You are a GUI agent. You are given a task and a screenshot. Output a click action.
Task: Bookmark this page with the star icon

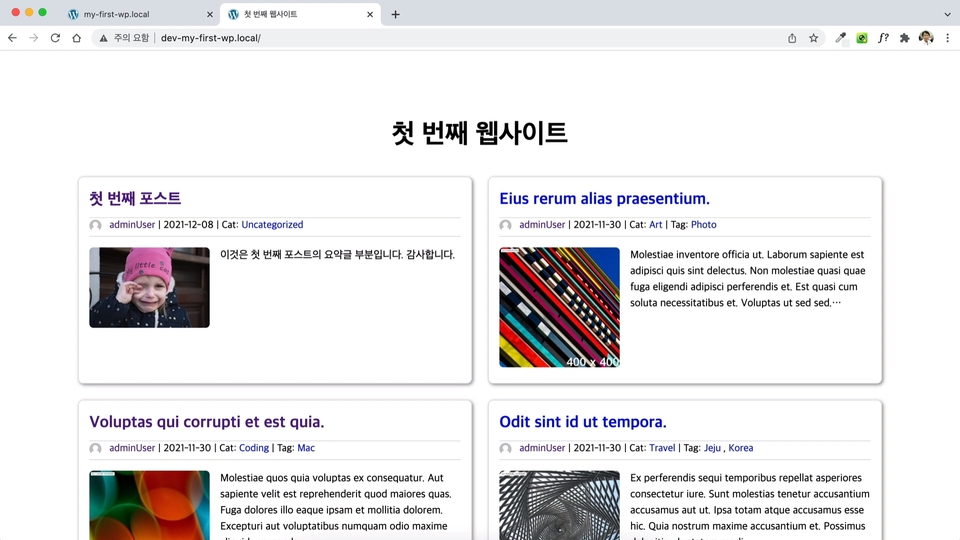[814, 38]
